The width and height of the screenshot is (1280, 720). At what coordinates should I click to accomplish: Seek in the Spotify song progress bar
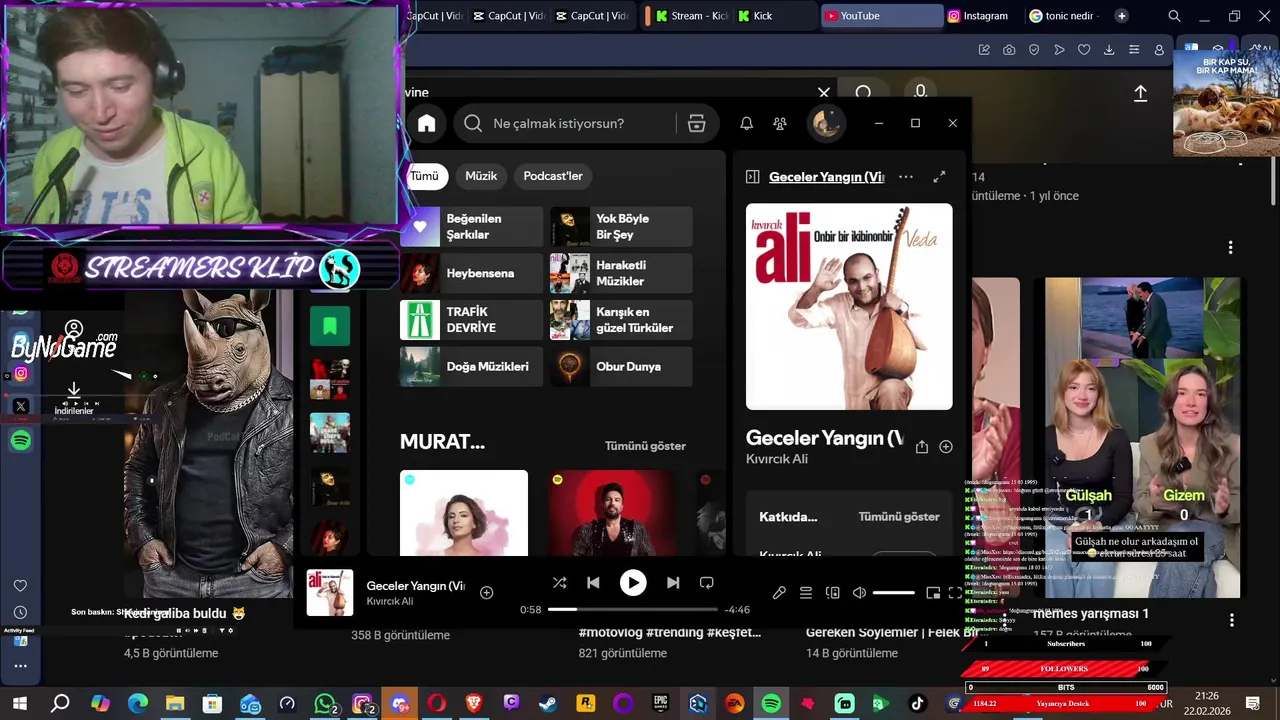point(633,609)
